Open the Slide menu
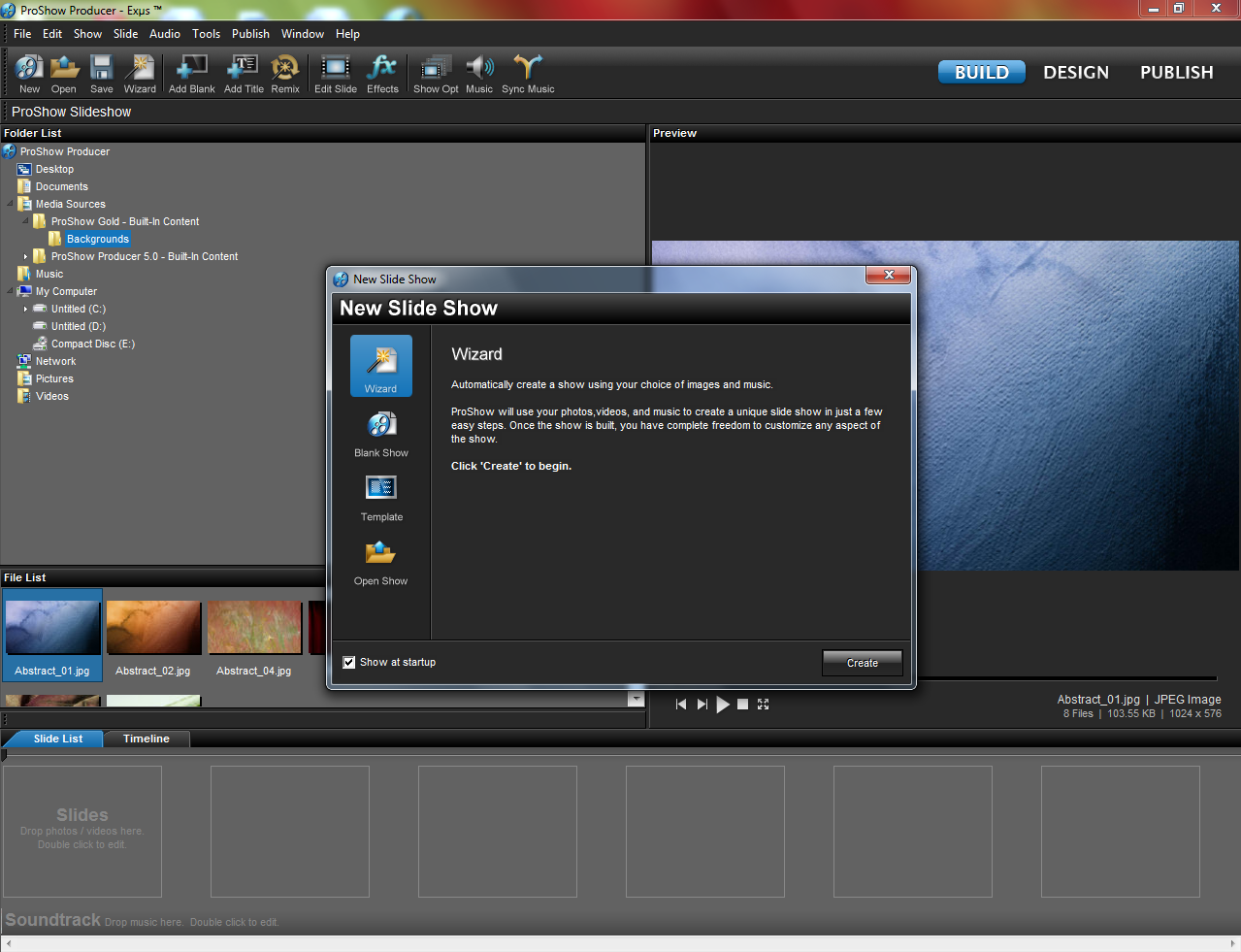 tap(126, 34)
